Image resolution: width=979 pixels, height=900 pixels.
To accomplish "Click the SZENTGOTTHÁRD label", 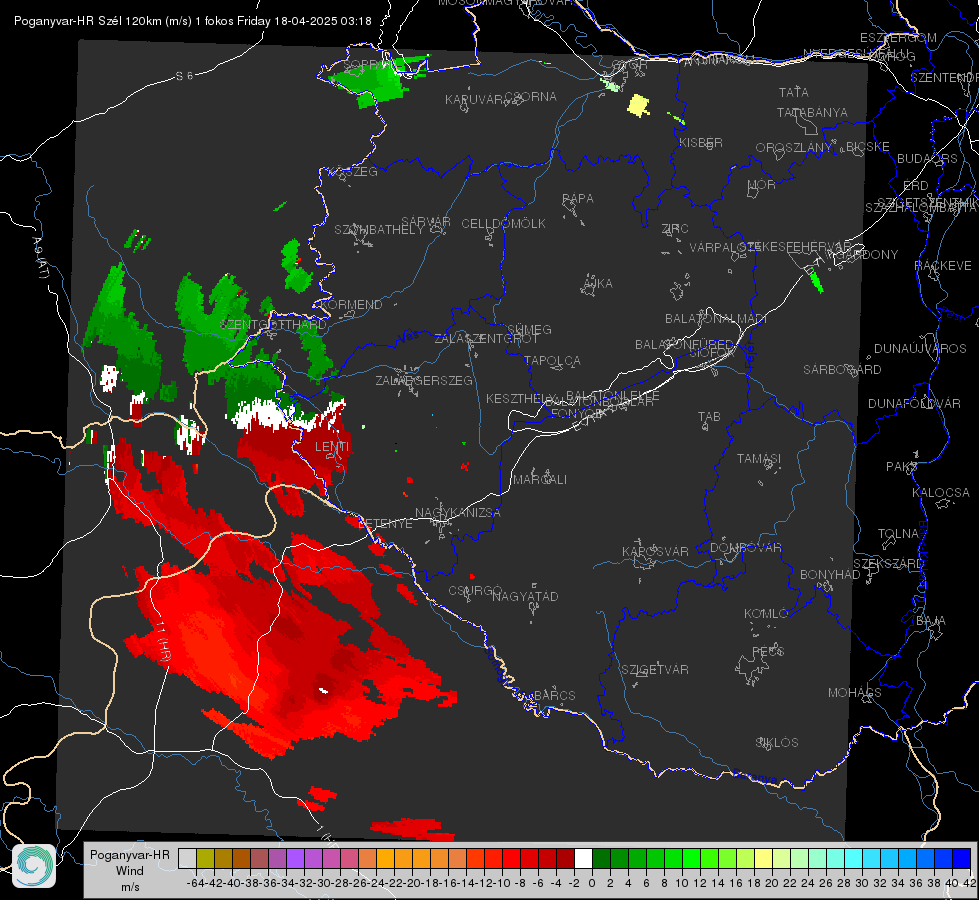I will (x=273, y=325).
